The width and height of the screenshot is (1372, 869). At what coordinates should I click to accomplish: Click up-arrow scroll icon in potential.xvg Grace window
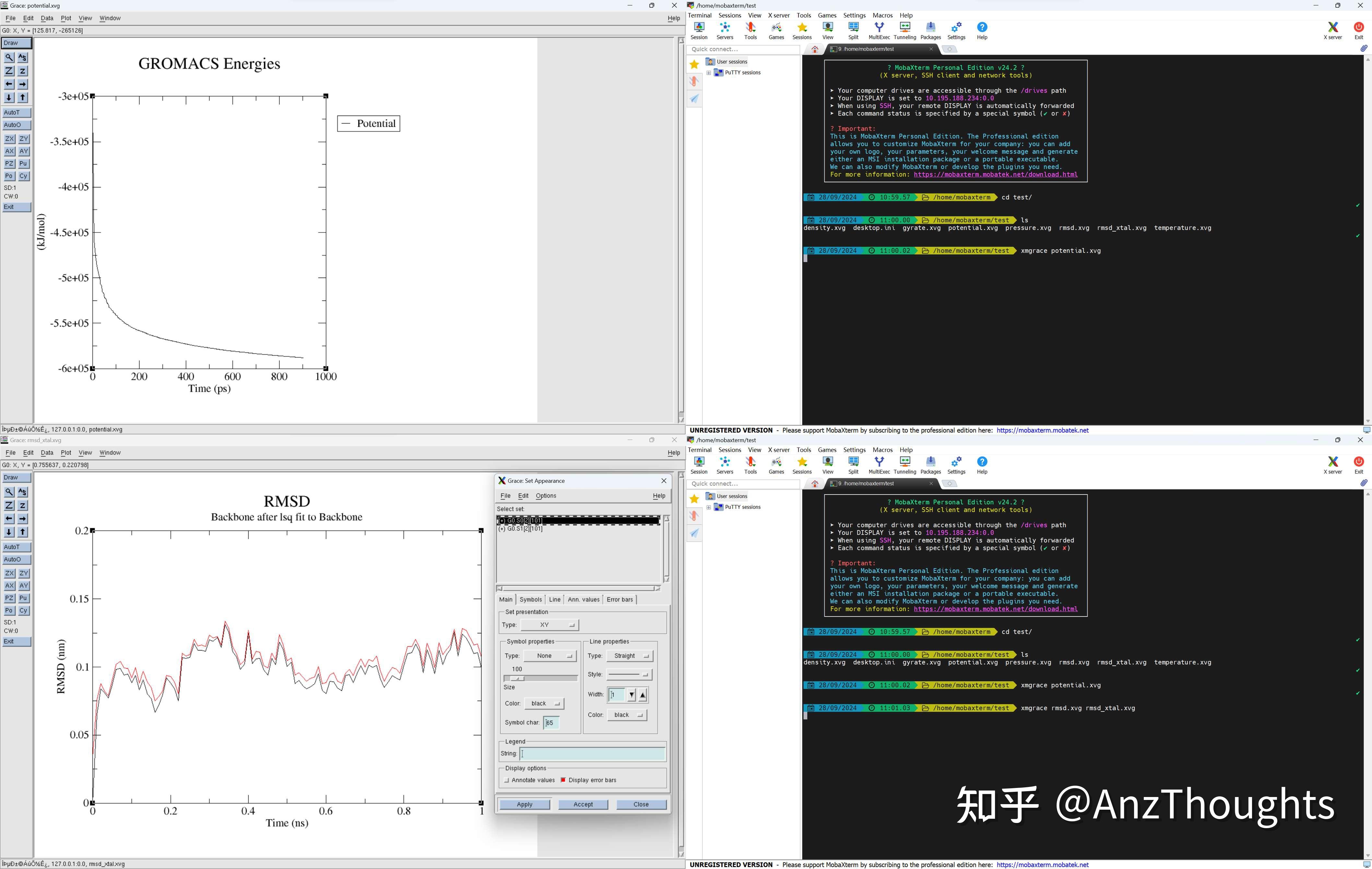coord(23,98)
